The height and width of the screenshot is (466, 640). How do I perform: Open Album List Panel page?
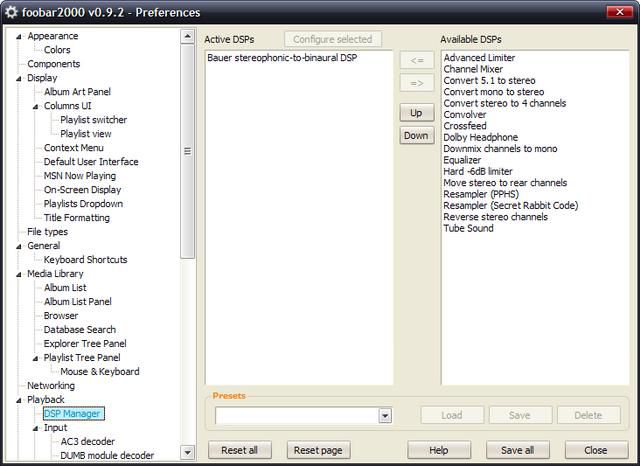pos(78,302)
